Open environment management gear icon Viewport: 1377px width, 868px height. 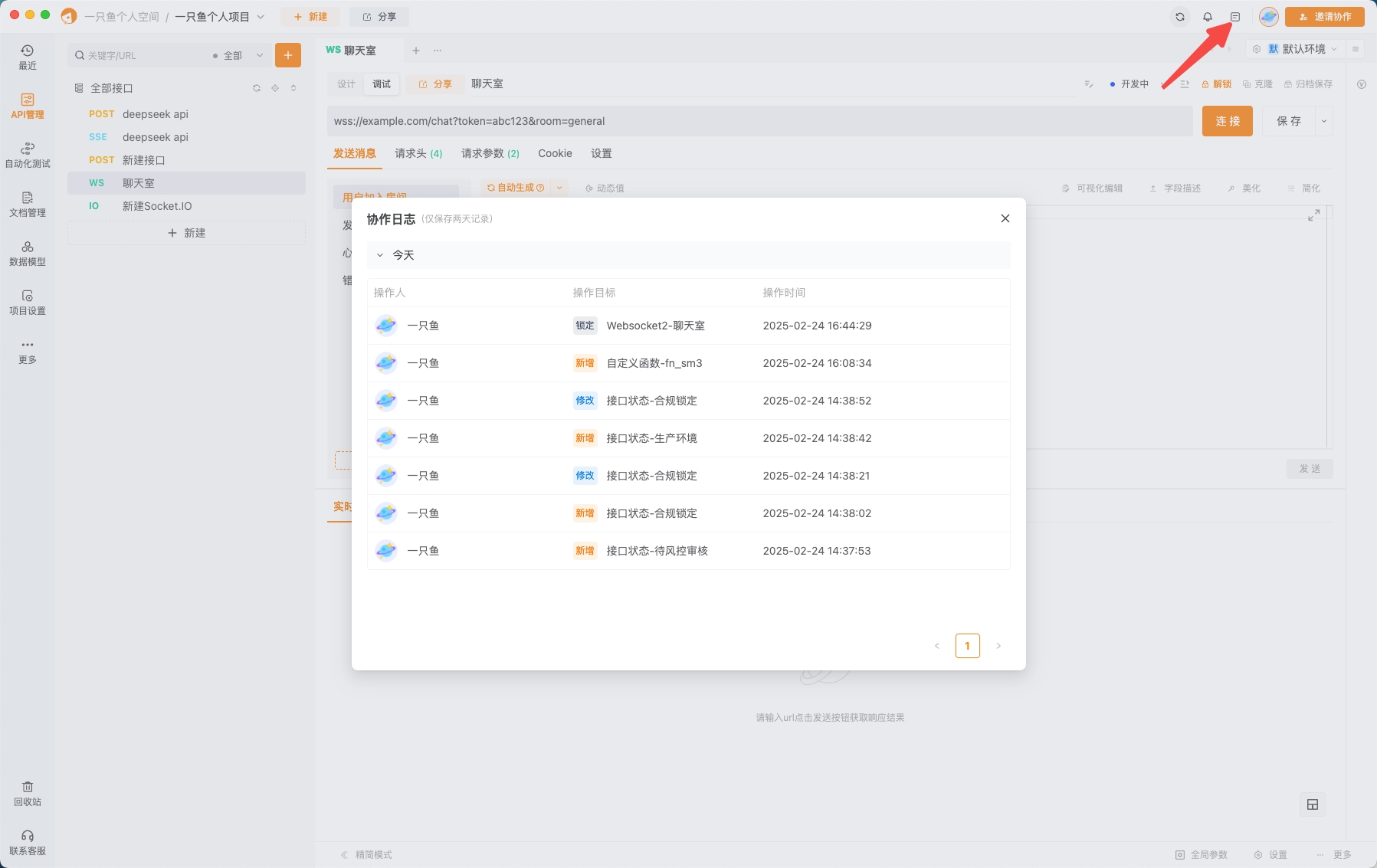pyautogui.click(x=1257, y=48)
